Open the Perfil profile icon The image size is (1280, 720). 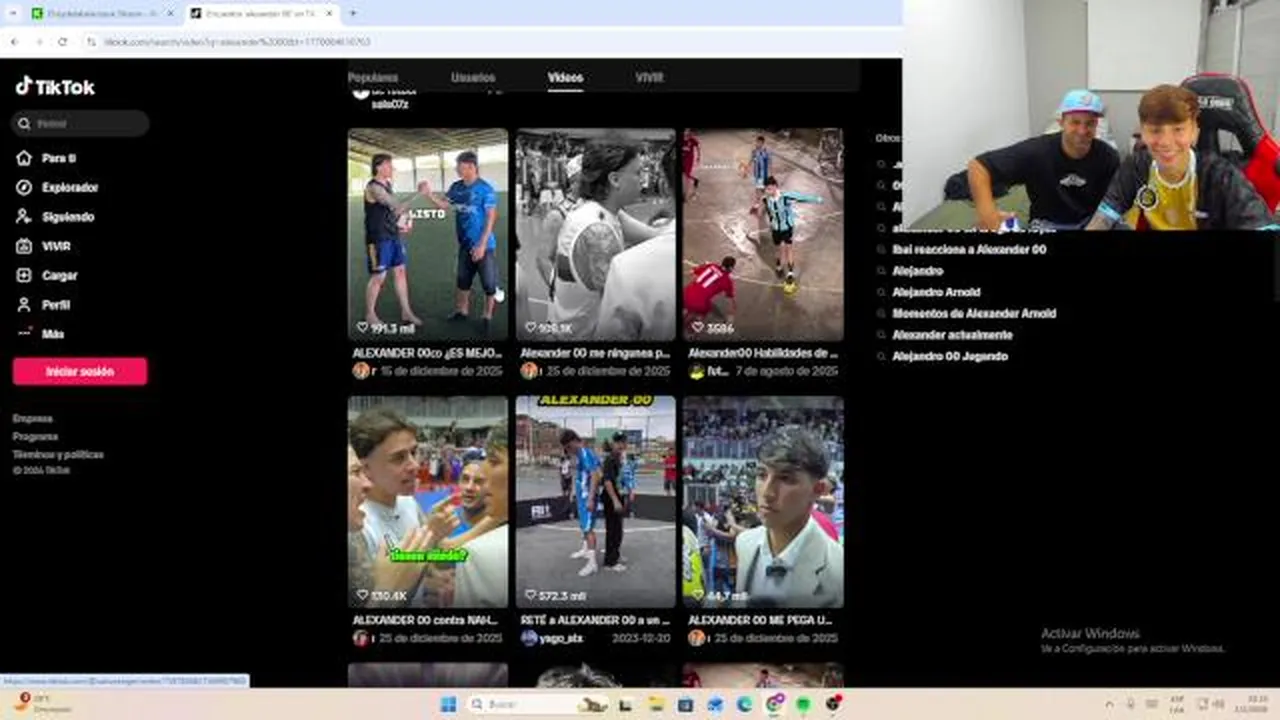[x=24, y=305]
